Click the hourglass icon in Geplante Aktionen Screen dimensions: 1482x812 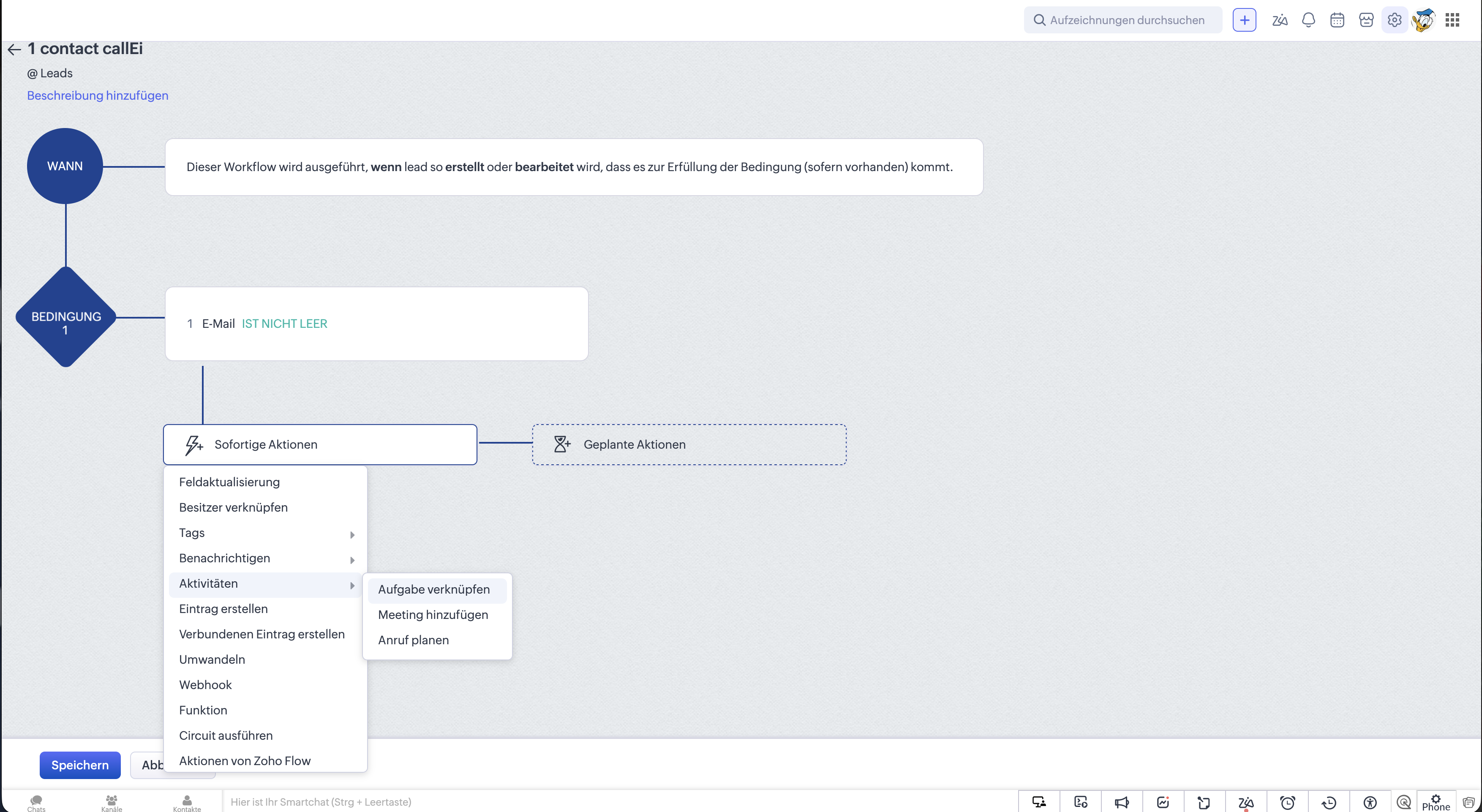point(561,444)
